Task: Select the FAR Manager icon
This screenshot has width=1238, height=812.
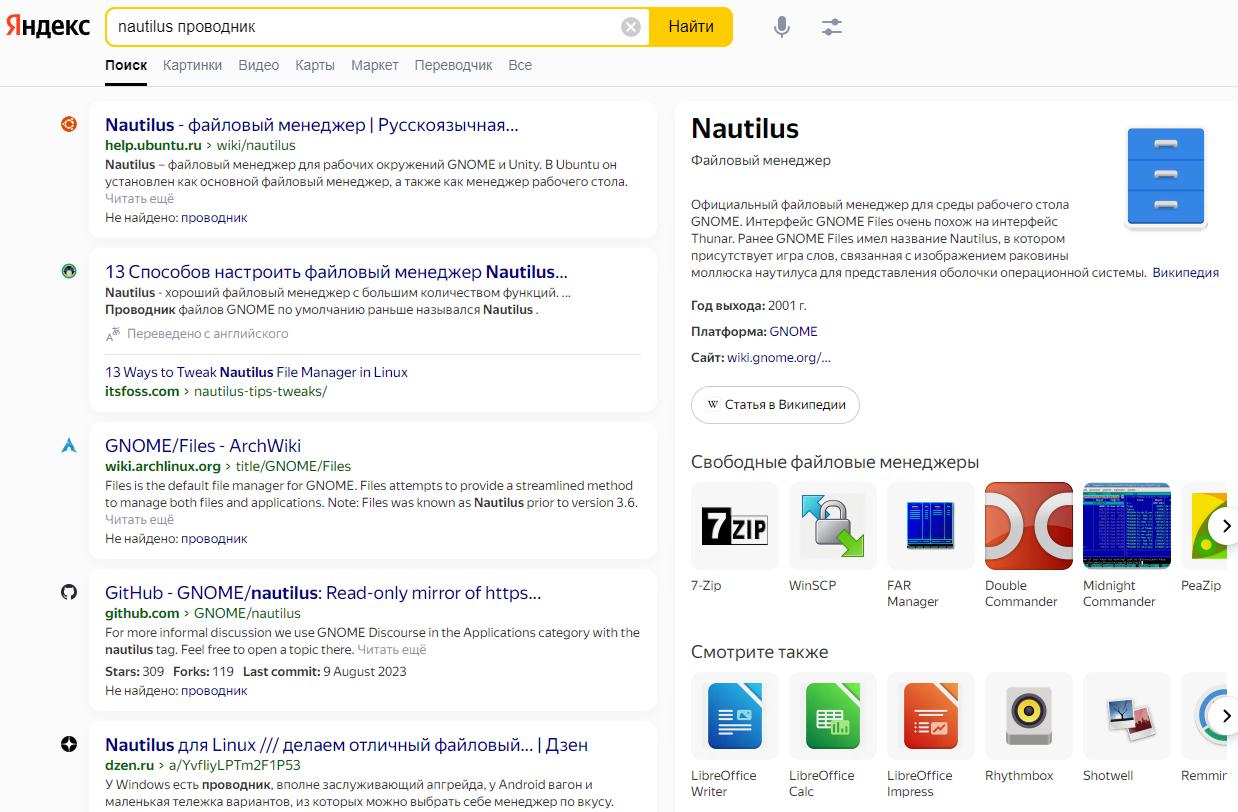Action: click(x=931, y=526)
